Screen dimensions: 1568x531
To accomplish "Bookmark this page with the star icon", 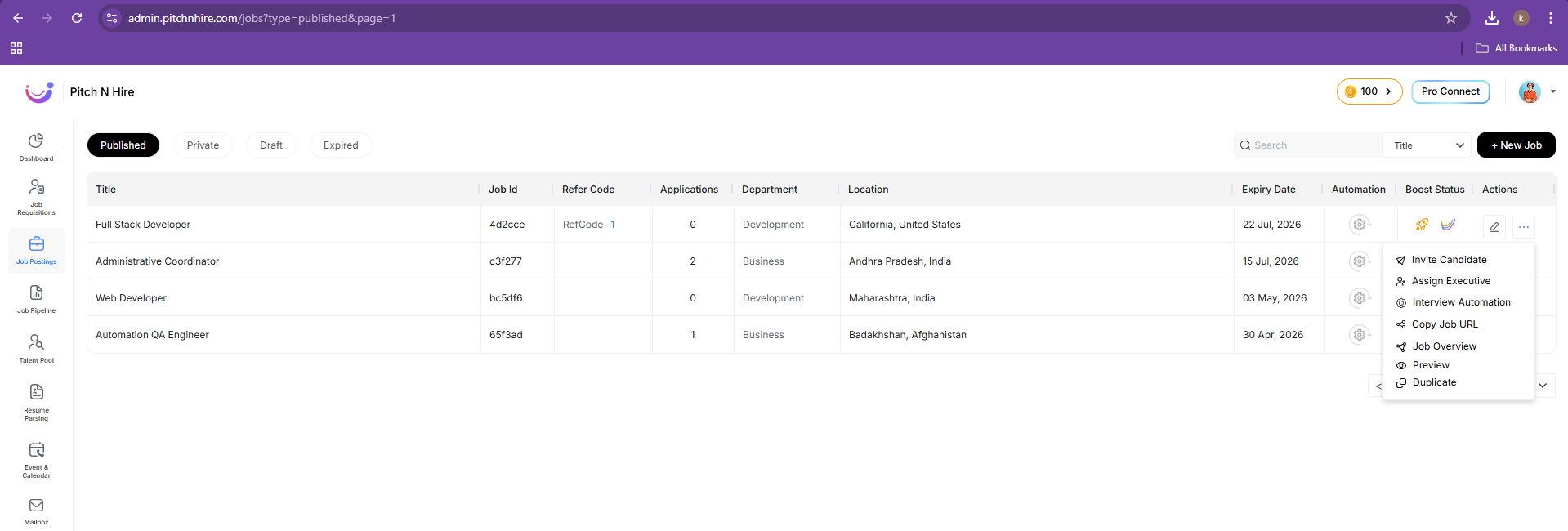I will (x=1451, y=18).
